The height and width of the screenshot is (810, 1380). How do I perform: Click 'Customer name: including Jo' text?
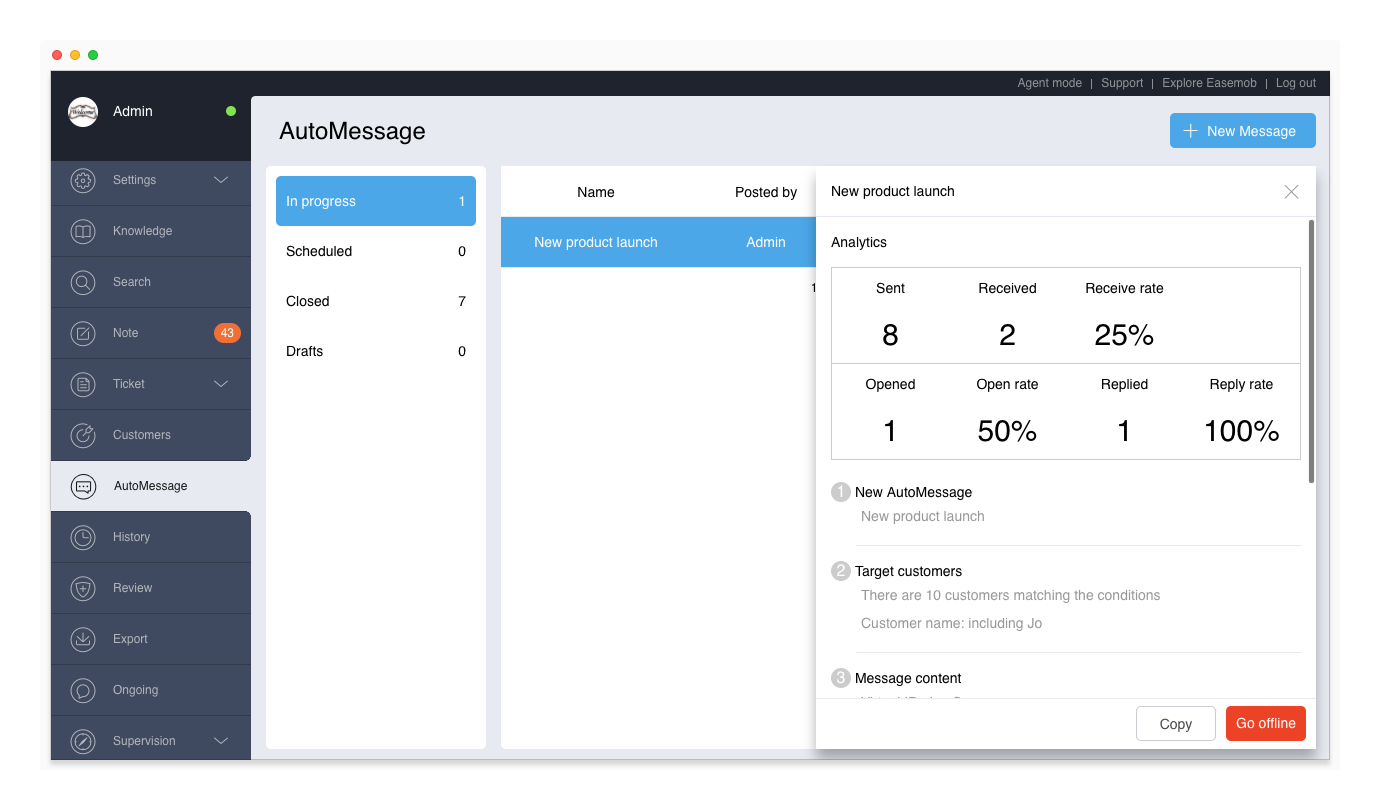pos(951,623)
